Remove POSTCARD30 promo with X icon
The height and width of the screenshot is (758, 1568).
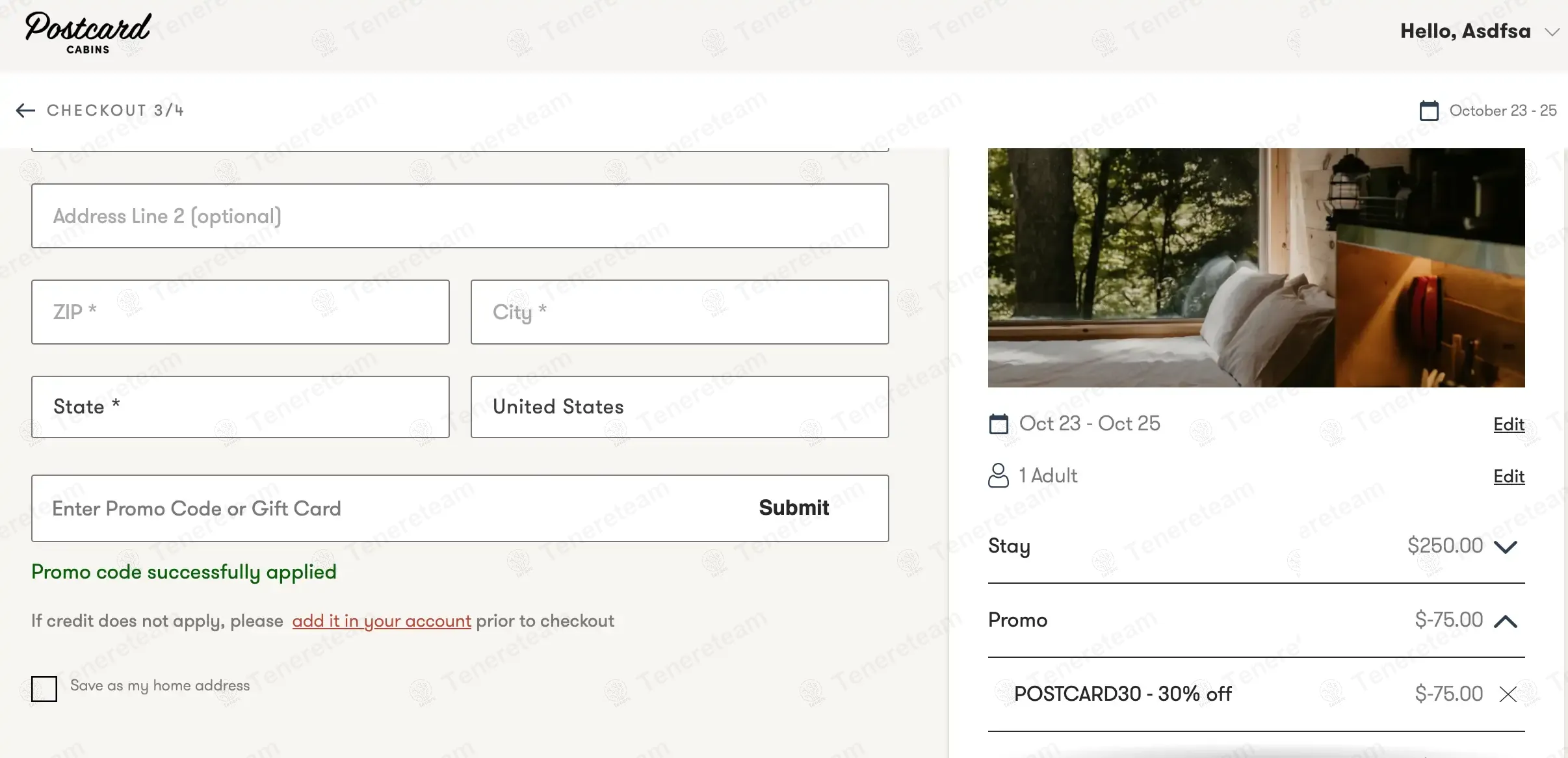[1508, 694]
